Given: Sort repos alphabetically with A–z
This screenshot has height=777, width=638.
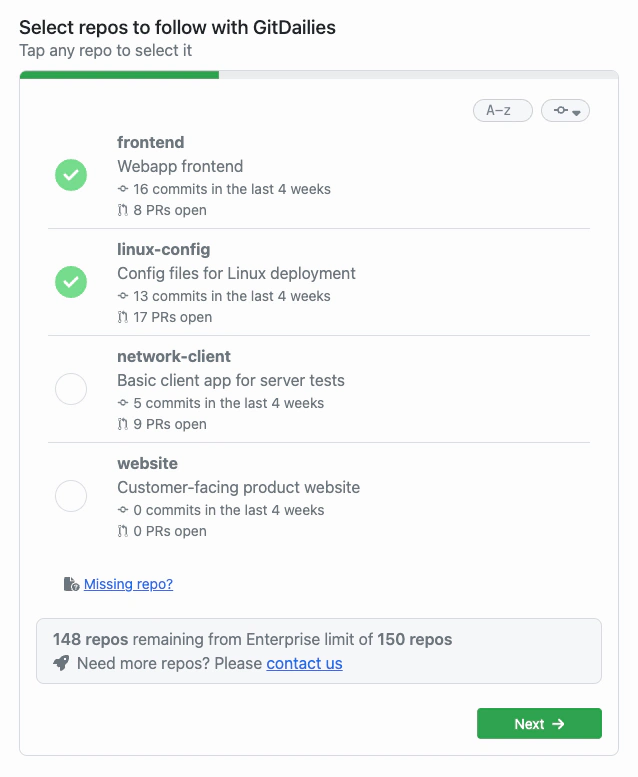Looking at the screenshot, I should pos(502,111).
